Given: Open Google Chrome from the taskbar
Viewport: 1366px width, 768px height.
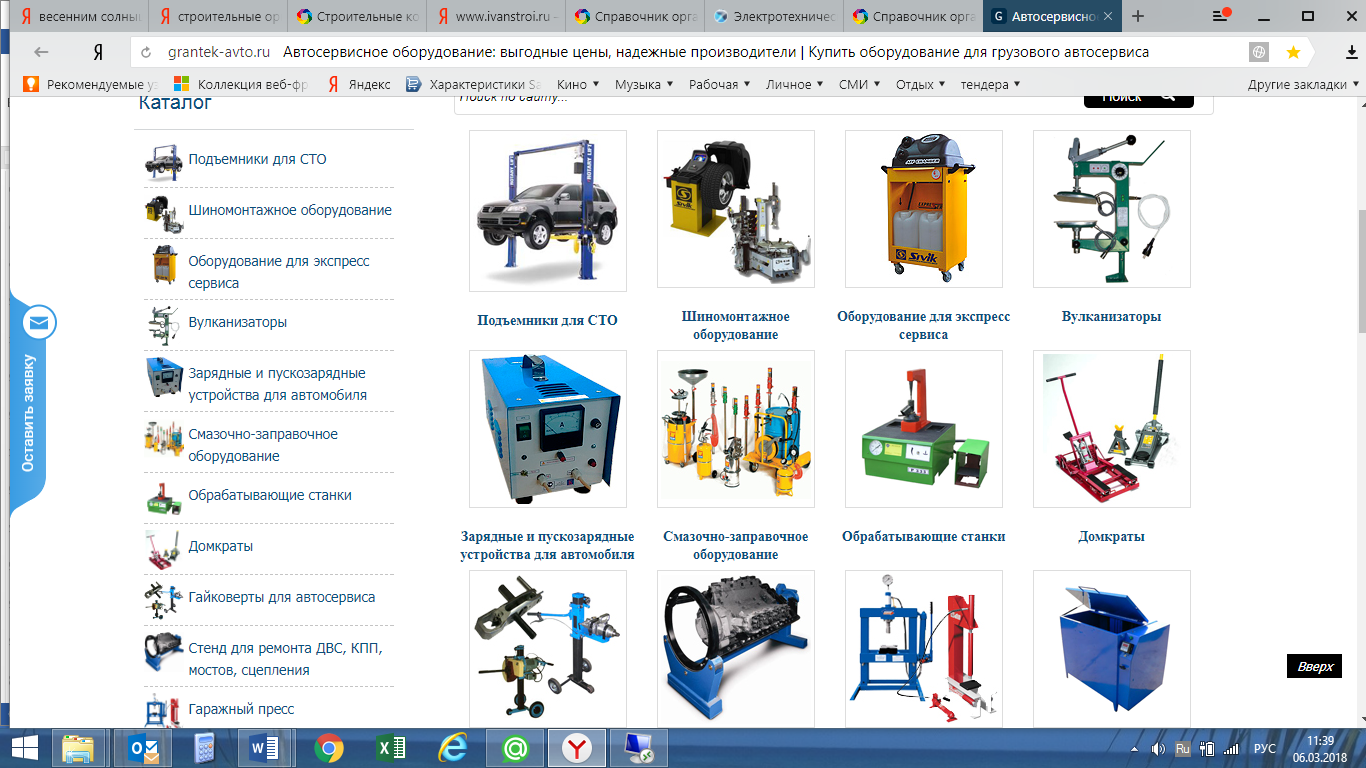Looking at the screenshot, I should click(x=329, y=748).
